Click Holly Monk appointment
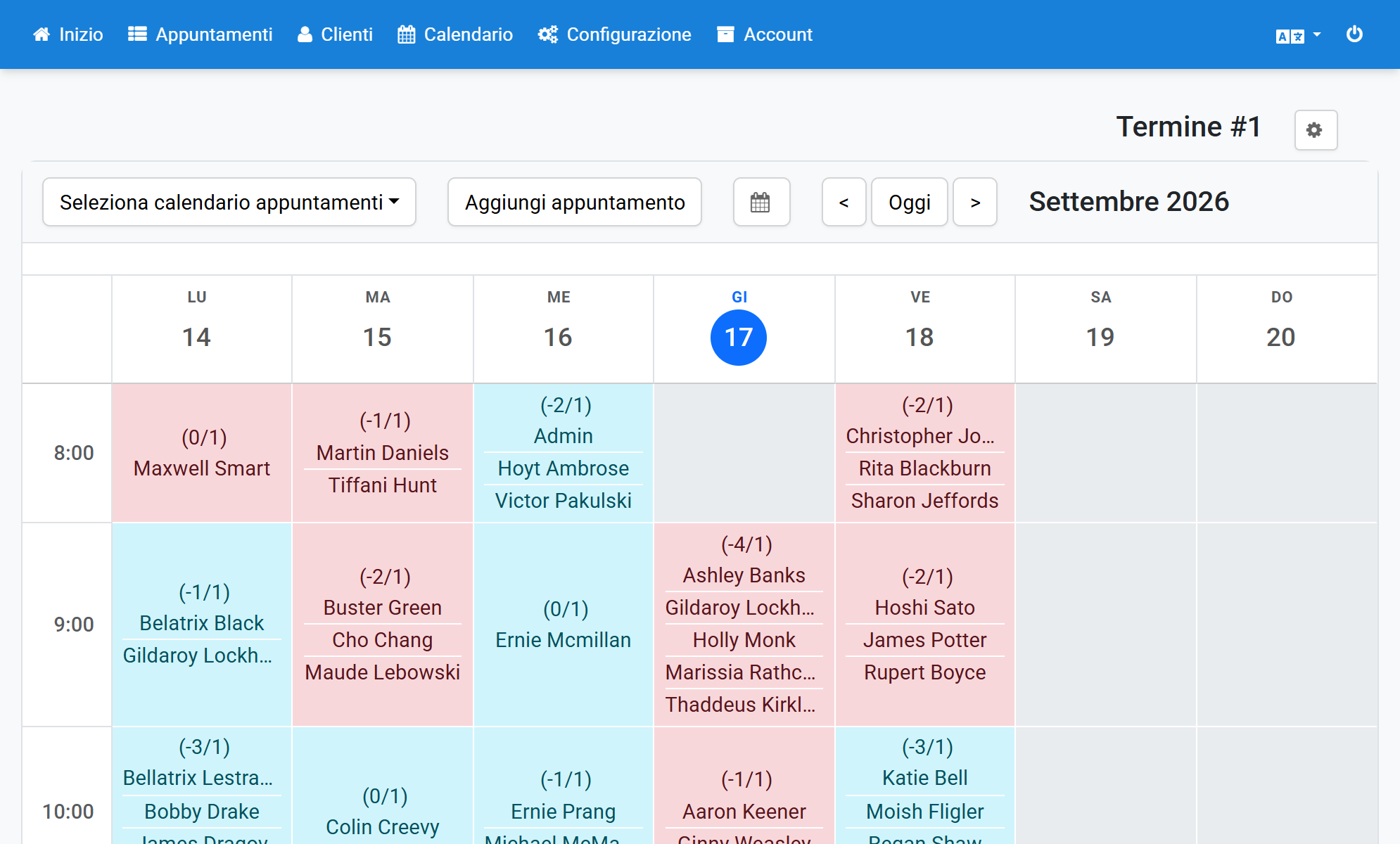The width and height of the screenshot is (1400, 844). (x=744, y=640)
